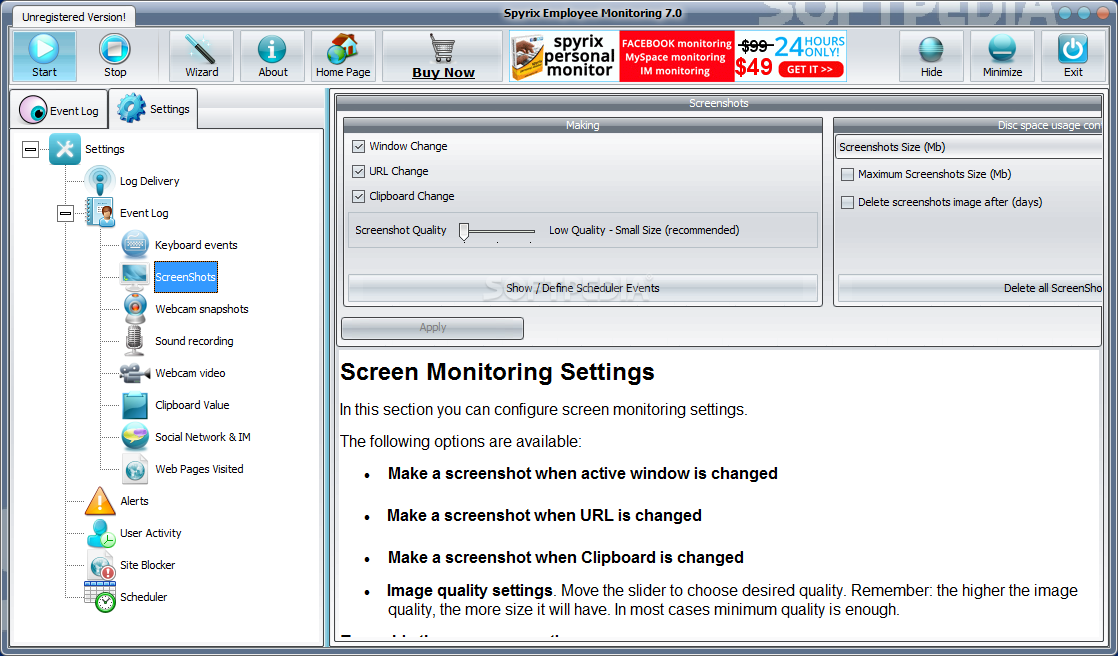This screenshot has width=1118, height=656.
Task: Uncheck the Clipboard Change checkbox
Action: click(x=358, y=196)
